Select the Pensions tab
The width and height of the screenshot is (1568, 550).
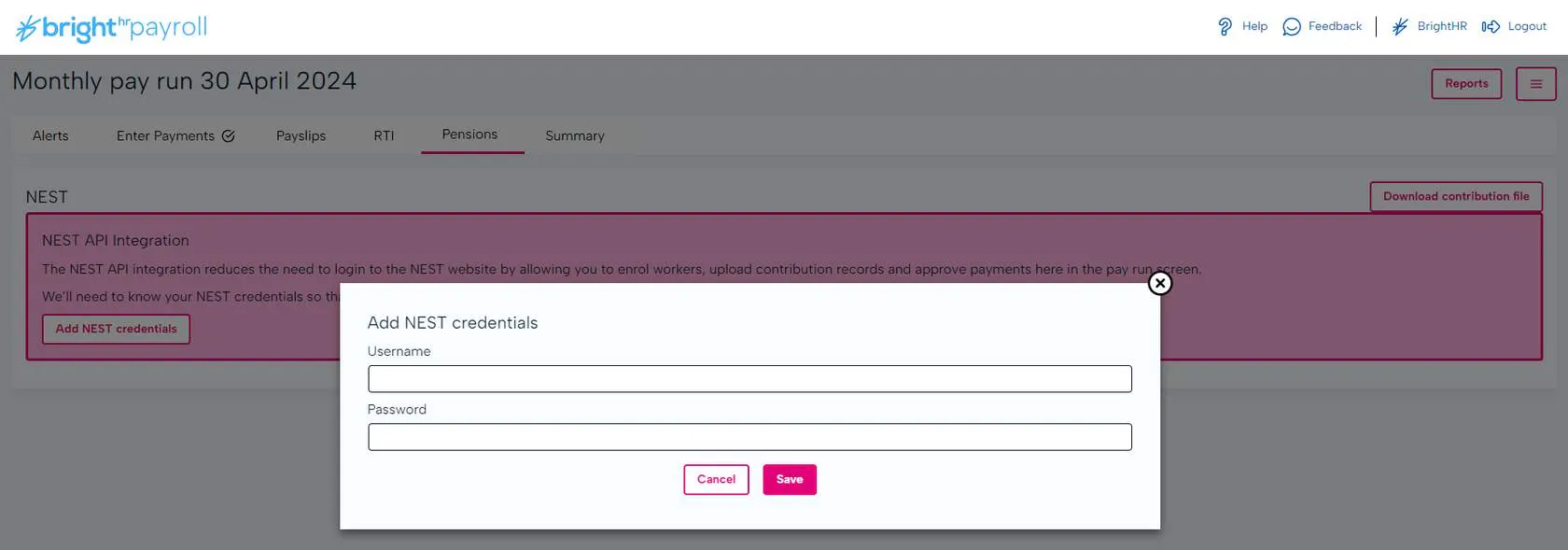click(469, 135)
